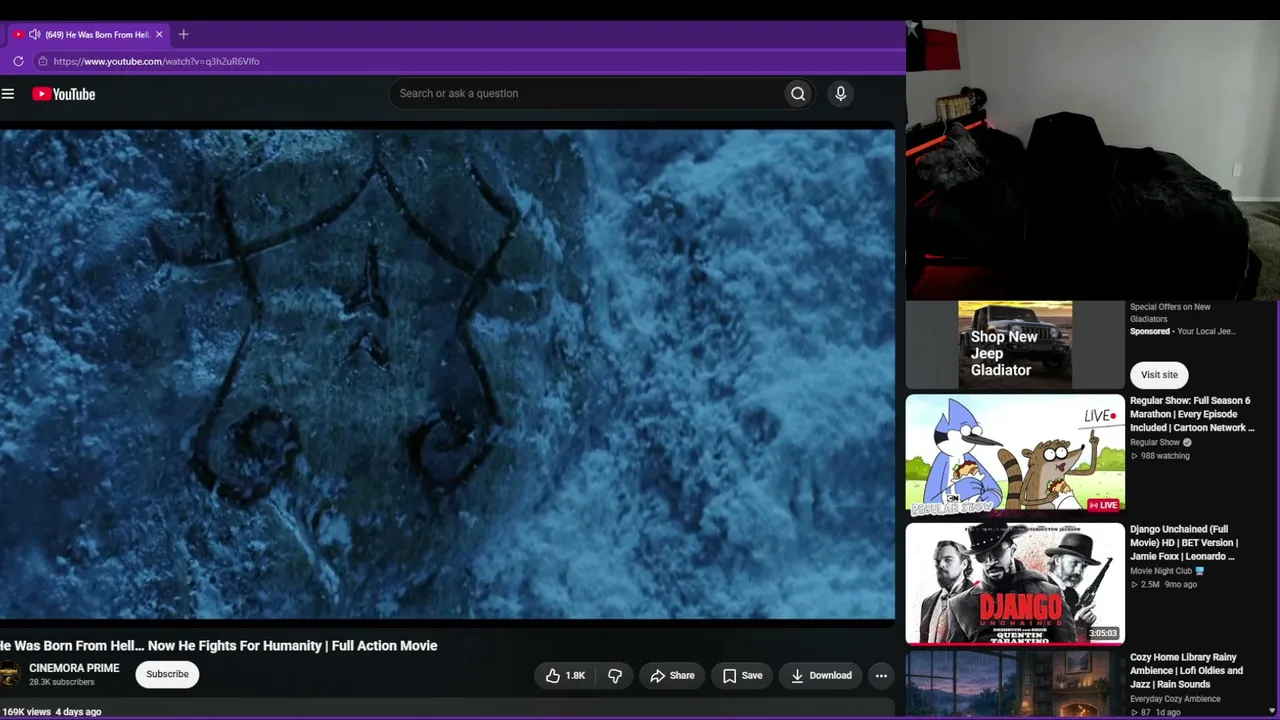
Task: Click the 3:05:03 duration badge on Django
Action: (1103, 634)
